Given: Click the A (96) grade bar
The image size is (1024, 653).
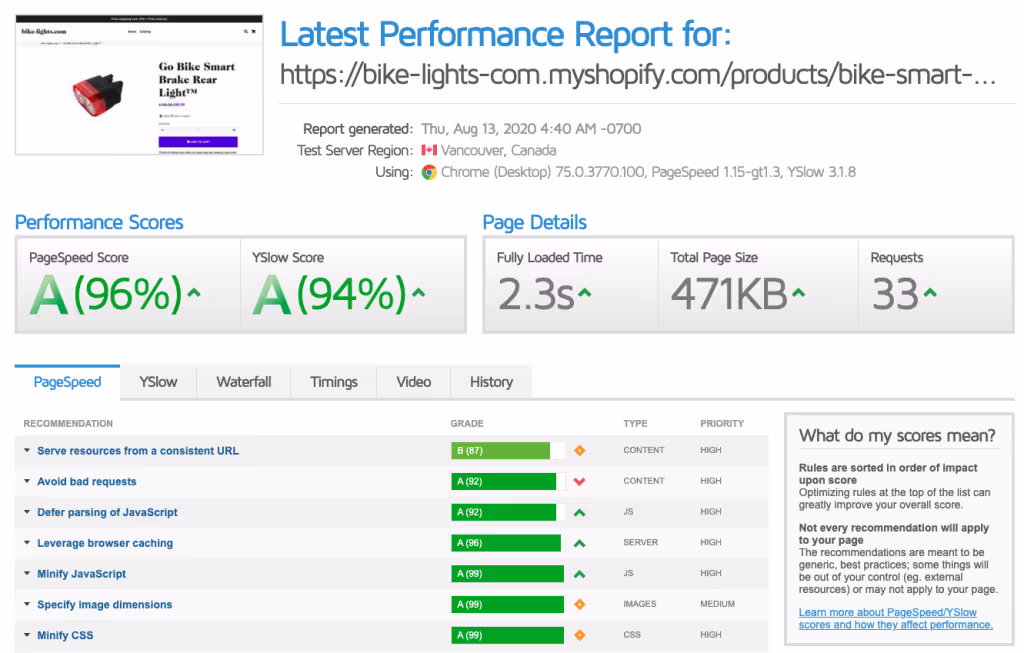Looking at the screenshot, I should [x=507, y=543].
